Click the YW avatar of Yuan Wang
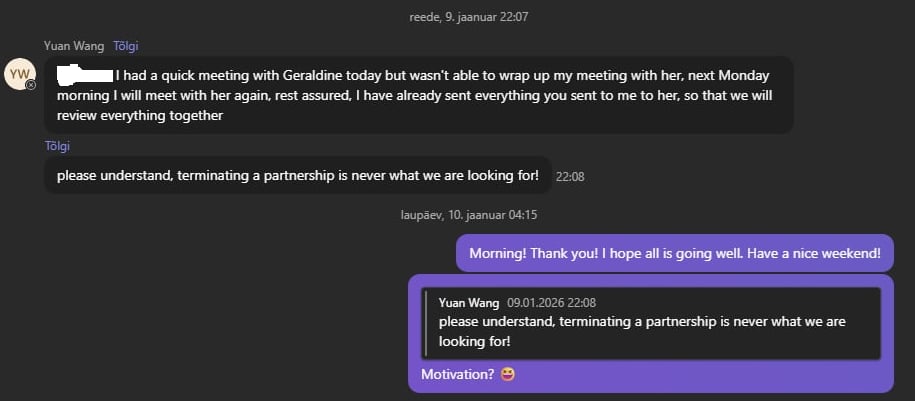This screenshot has height=401, width=915. pos(20,74)
